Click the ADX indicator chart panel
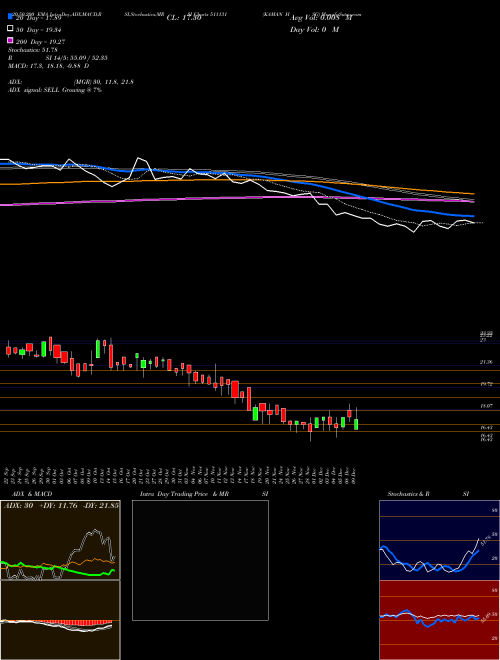Viewport: 500px width, 660px height. (x=60, y=540)
